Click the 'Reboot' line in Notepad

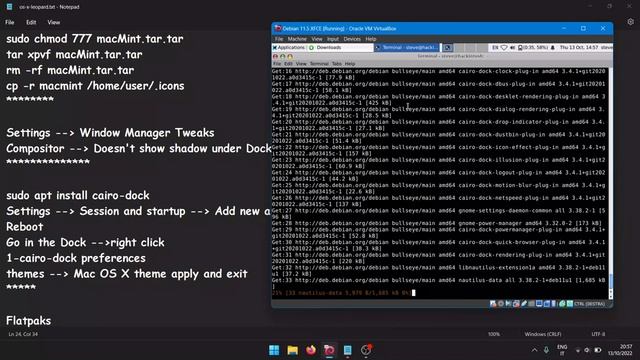pyautogui.click(x=24, y=227)
